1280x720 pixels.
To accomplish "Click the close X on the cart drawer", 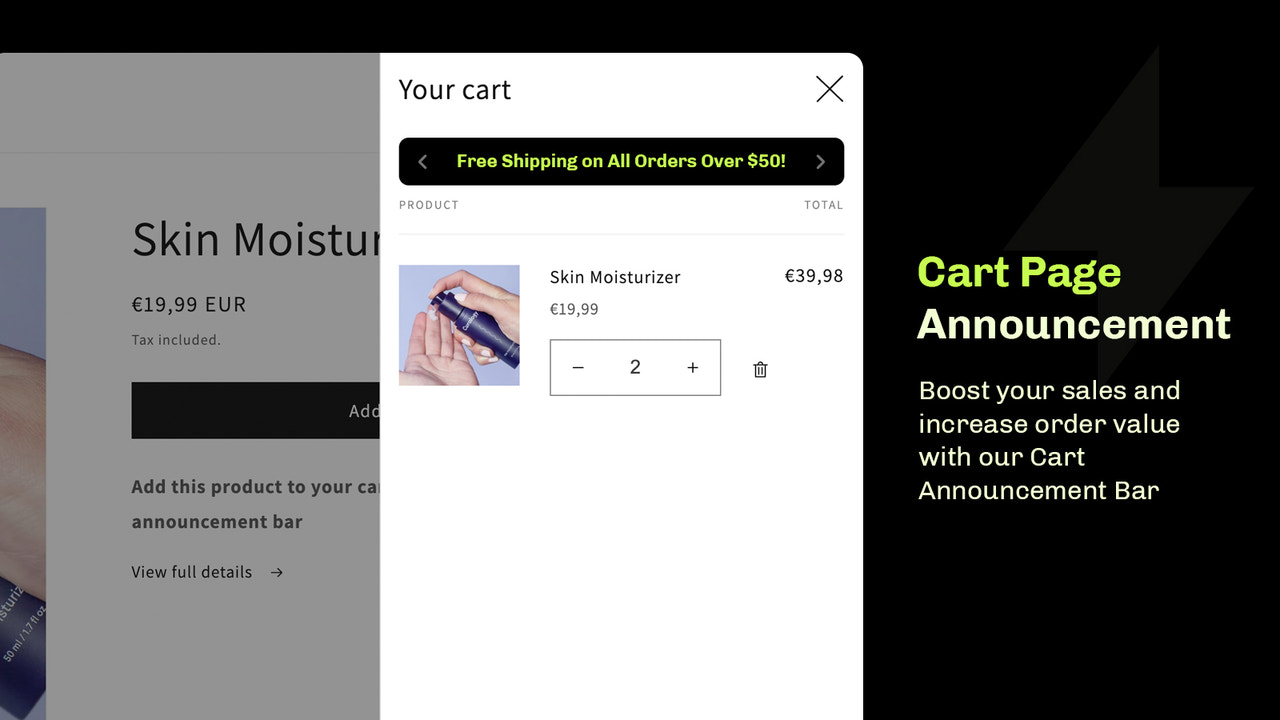I will click(829, 89).
